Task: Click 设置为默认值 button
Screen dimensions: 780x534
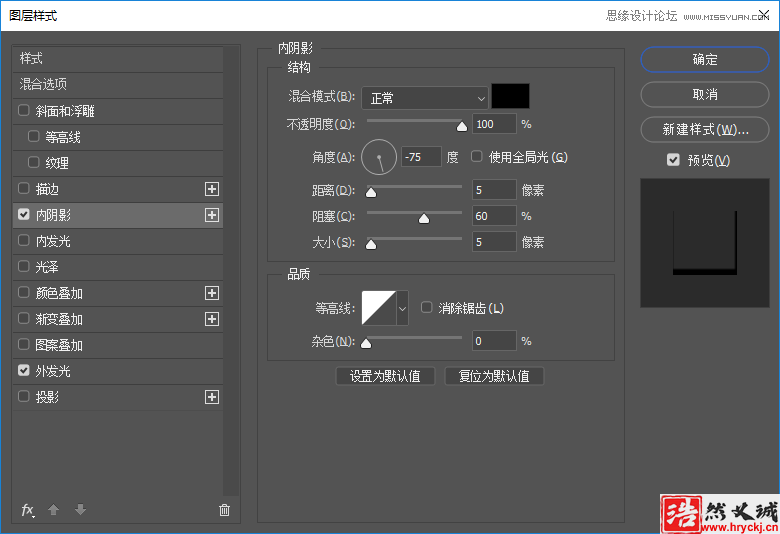Action: 386,376
